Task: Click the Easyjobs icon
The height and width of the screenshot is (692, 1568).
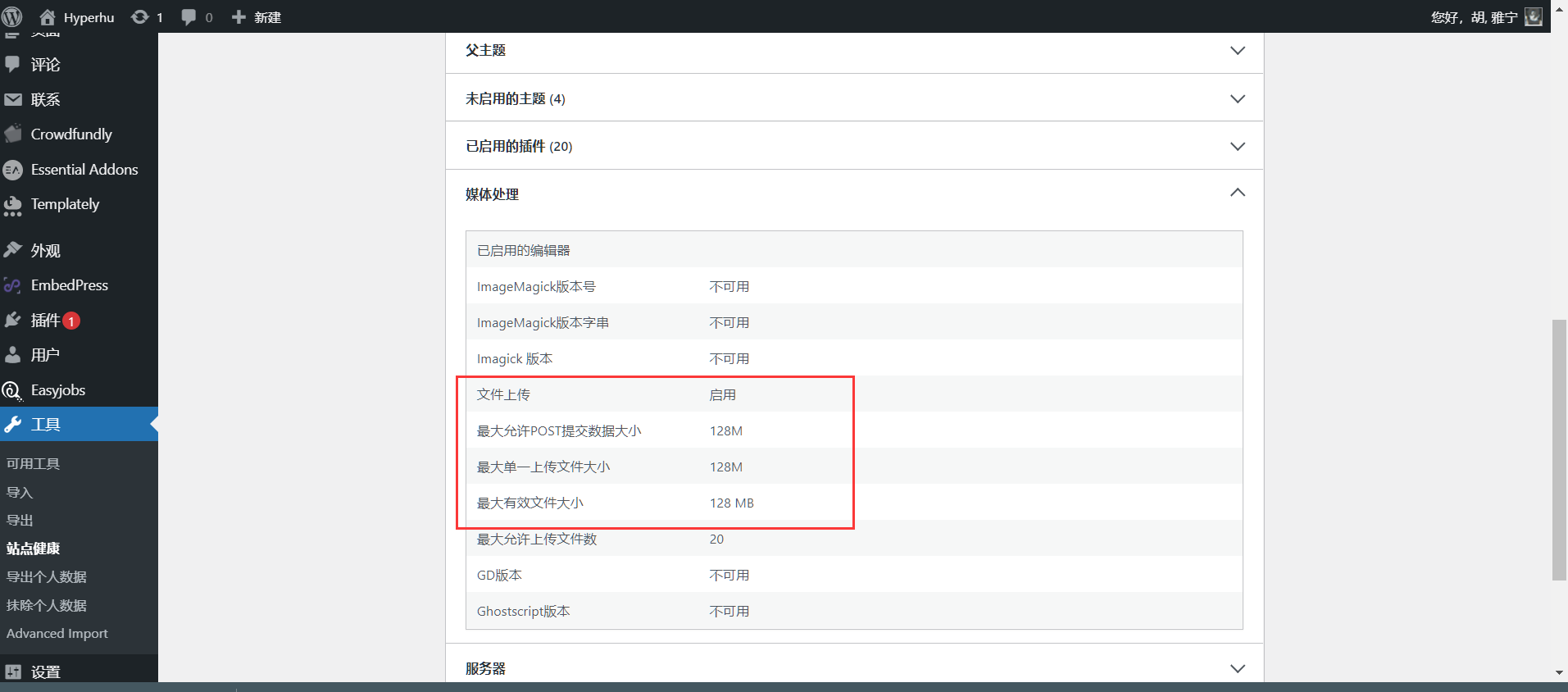Action: point(11,390)
